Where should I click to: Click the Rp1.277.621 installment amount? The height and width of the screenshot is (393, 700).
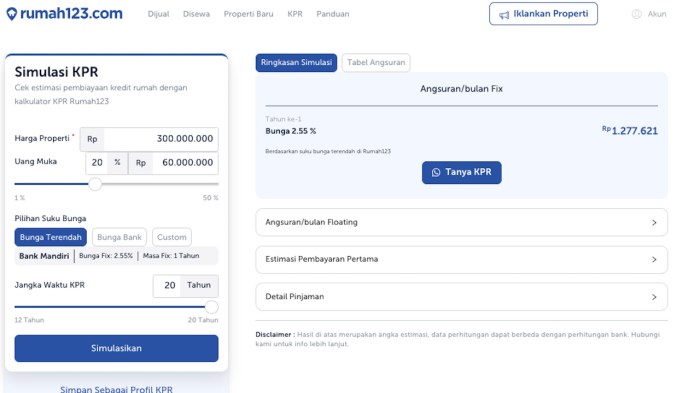(629, 130)
